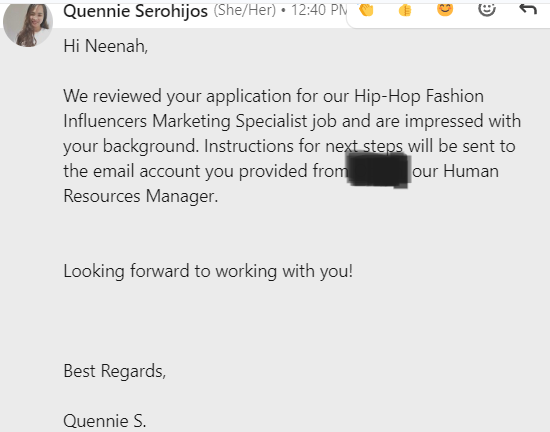Click 'Influencers Marketing Specialist' job title text

coord(185,121)
